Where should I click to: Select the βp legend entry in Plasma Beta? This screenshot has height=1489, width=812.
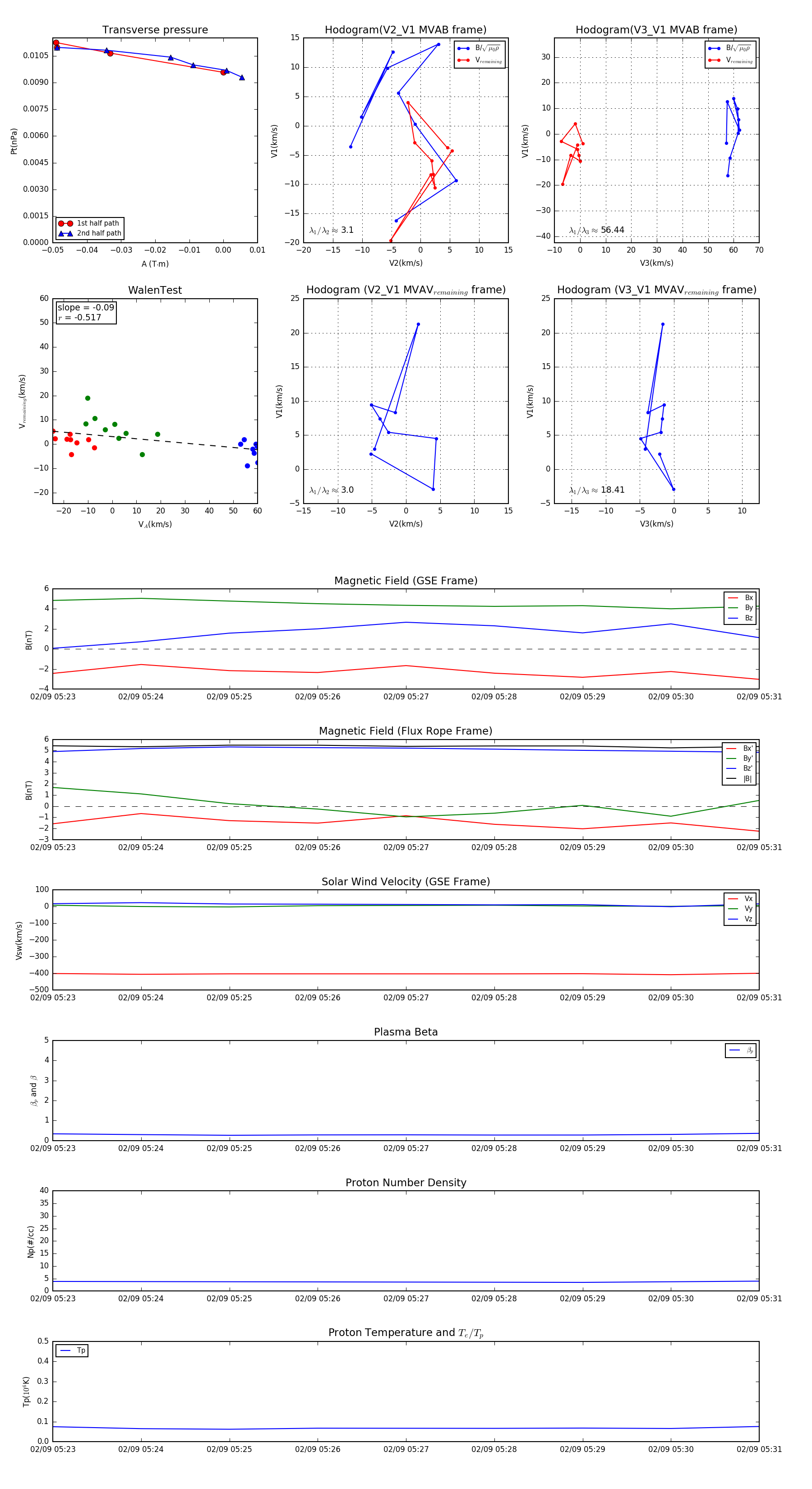pyautogui.click(x=741, y=1050)
